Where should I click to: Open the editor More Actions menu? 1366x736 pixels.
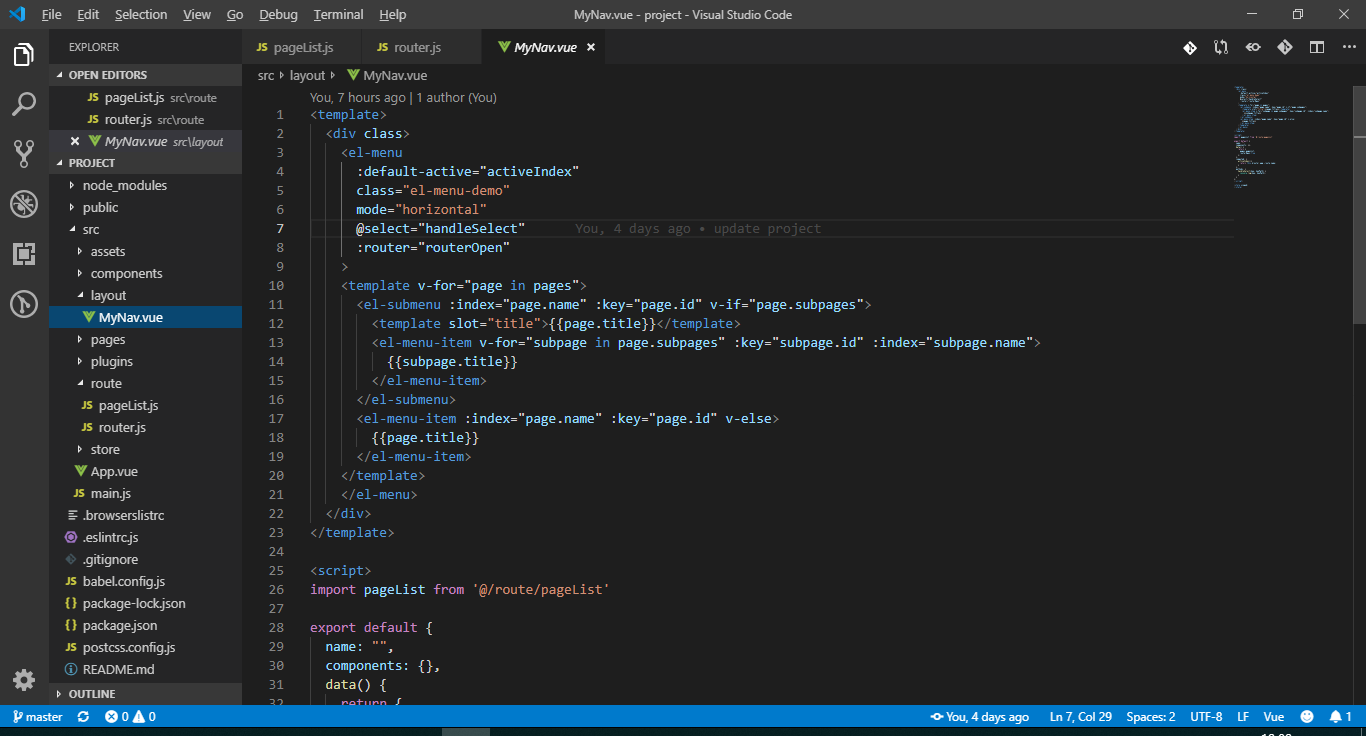[x=1349, y=47]
